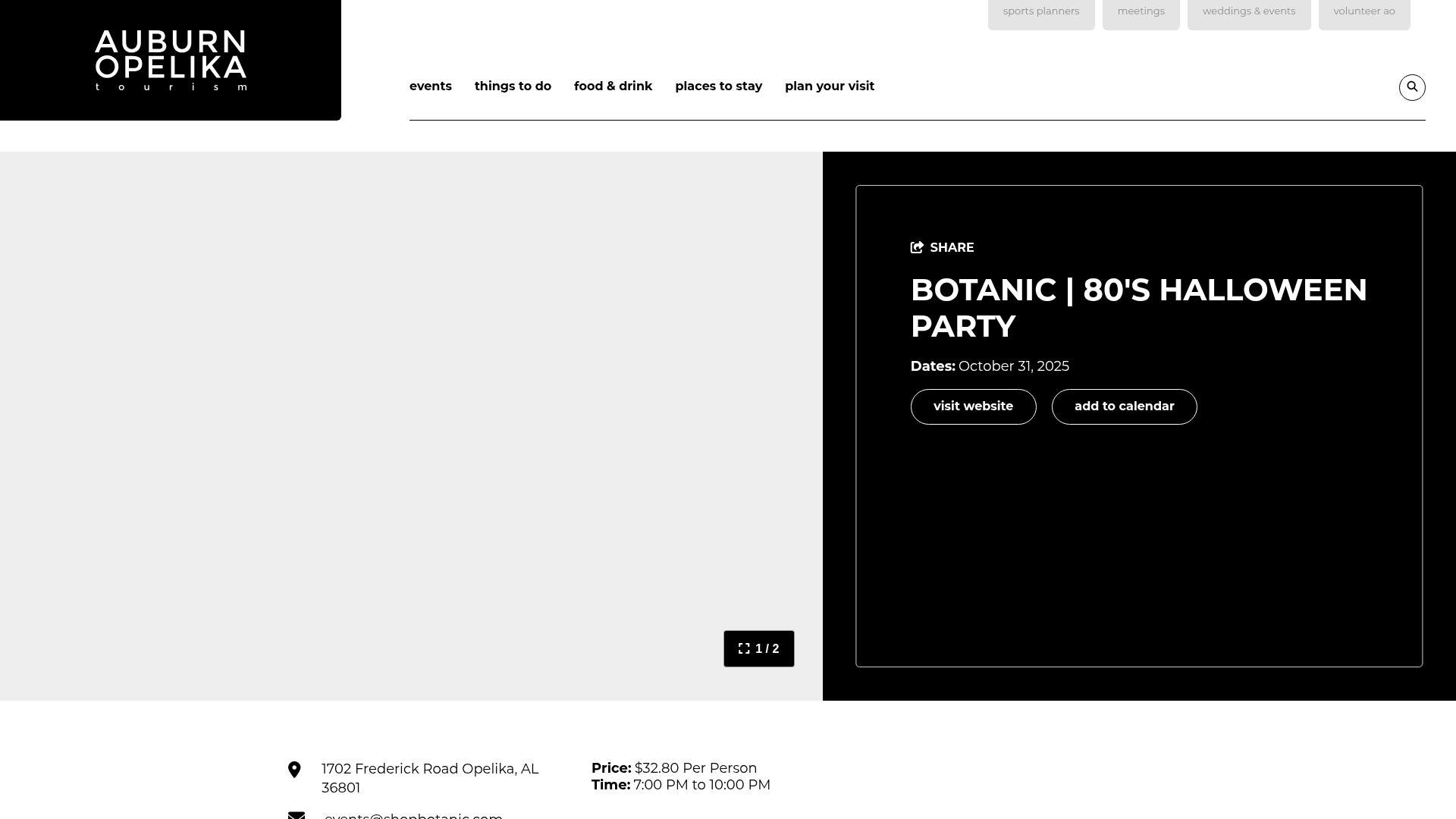Click the Auburn Opelika Tourism logo

pyautogui.click(x=171, y=61)
